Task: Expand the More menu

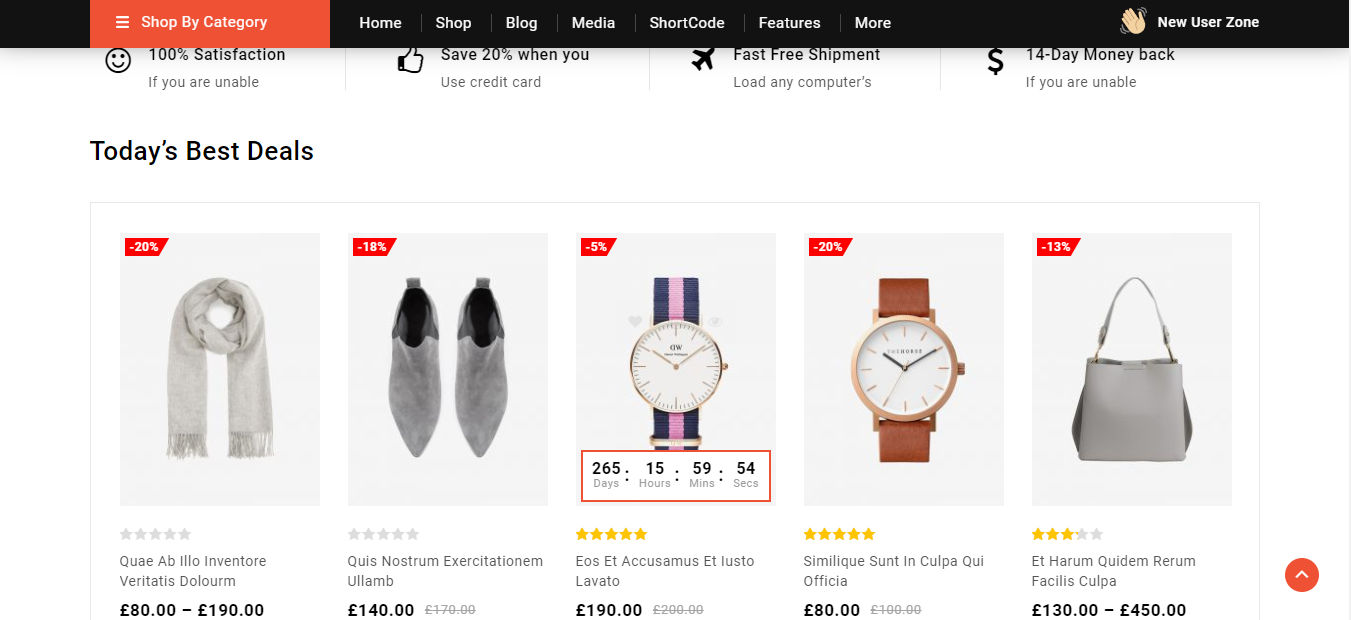Action: point(872,23)
